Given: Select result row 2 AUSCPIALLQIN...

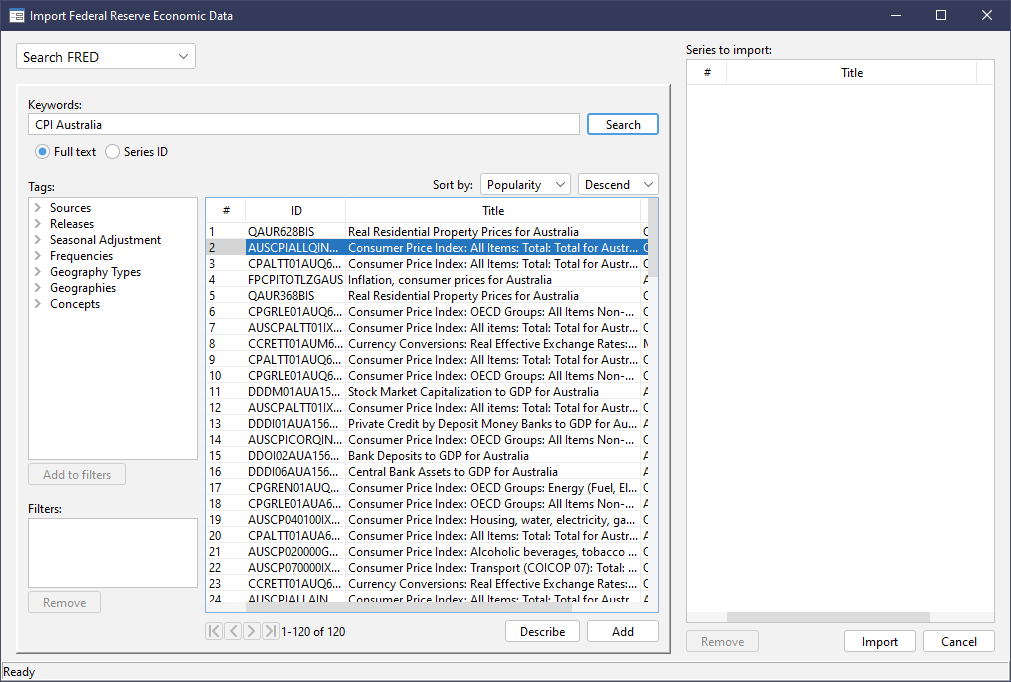Looking at the screenshot, I should click(x=427, y=248).
